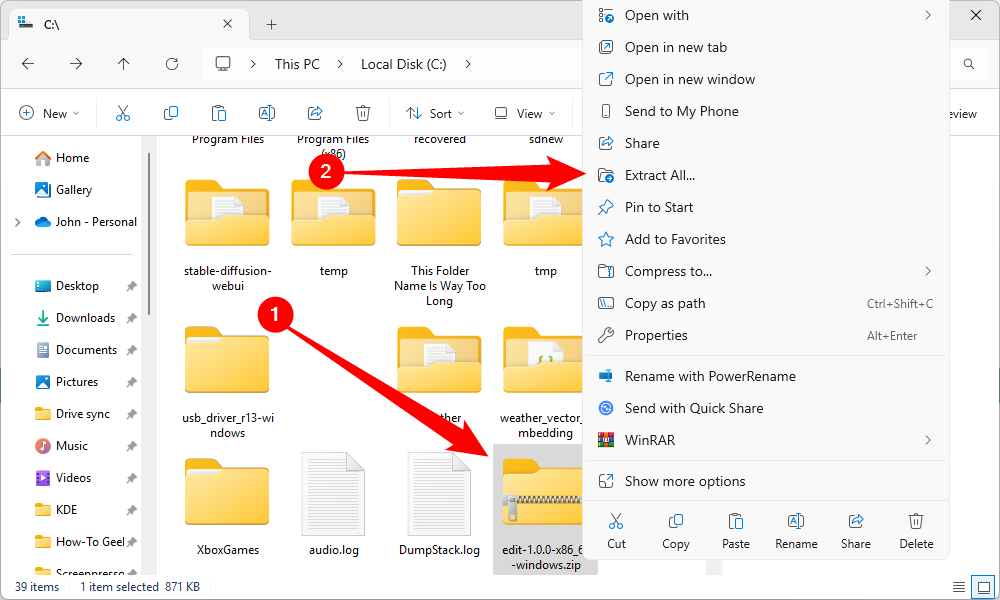Screen dimensions: 1000x600
Task: Click the Delete trash icon in the Explorer toolbar
Action: [x=362, y=113]
